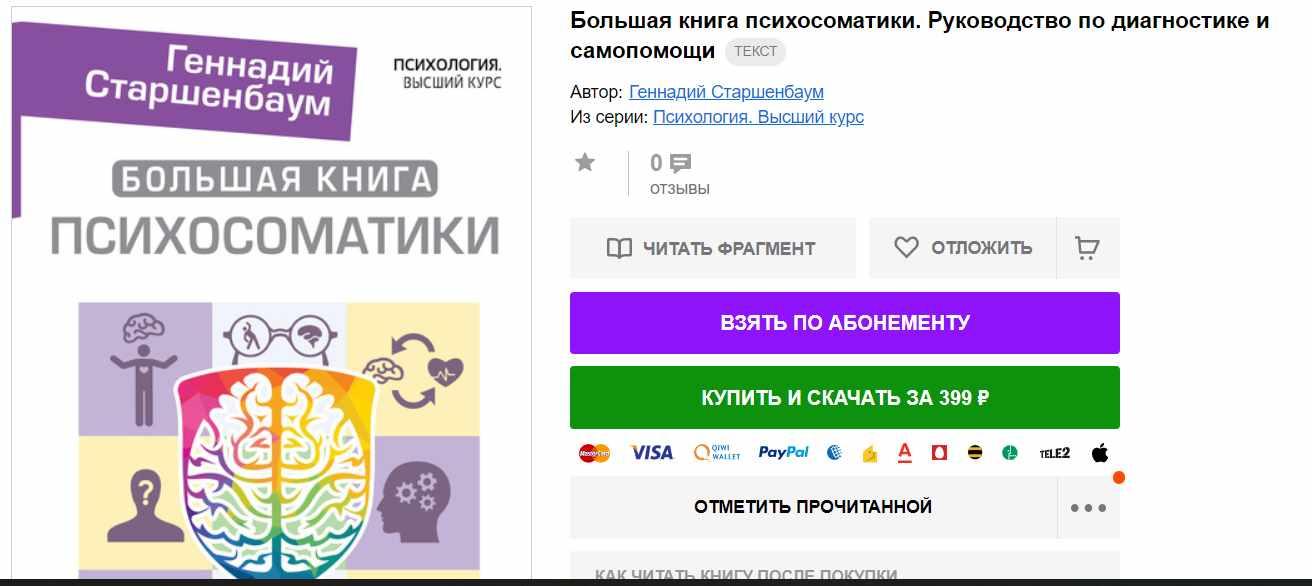Mark the book with ОТМЕТИТЬ ПРОЧИТАННОЙ
1312x586 pixels.
click(x=813, y=507)
